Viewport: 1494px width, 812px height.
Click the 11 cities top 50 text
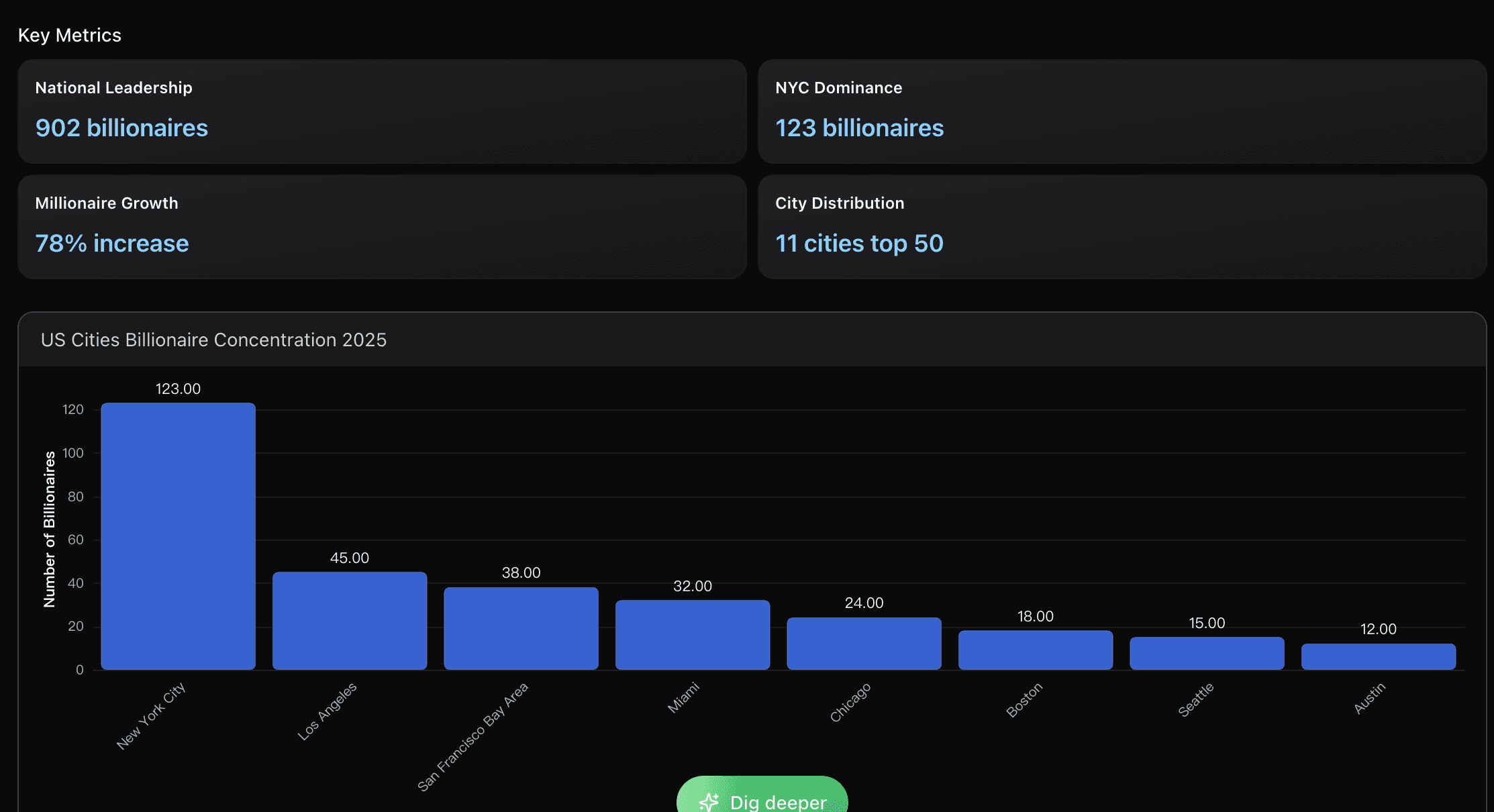[859, 243]
